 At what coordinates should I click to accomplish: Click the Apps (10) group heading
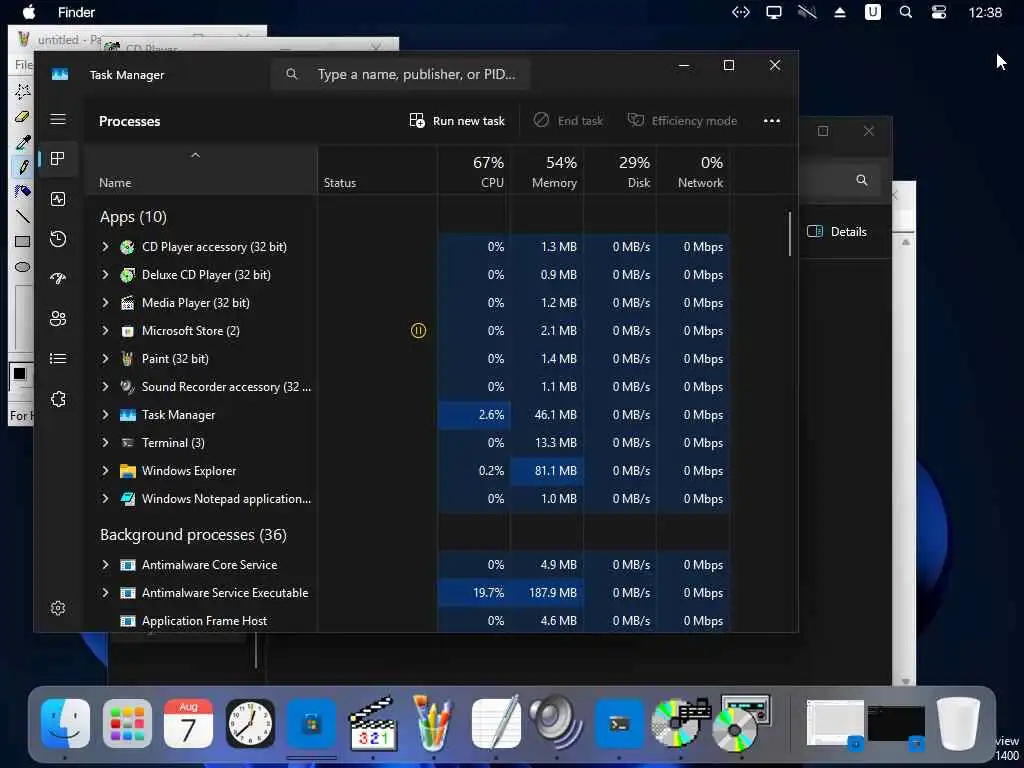tap(133, 217)
